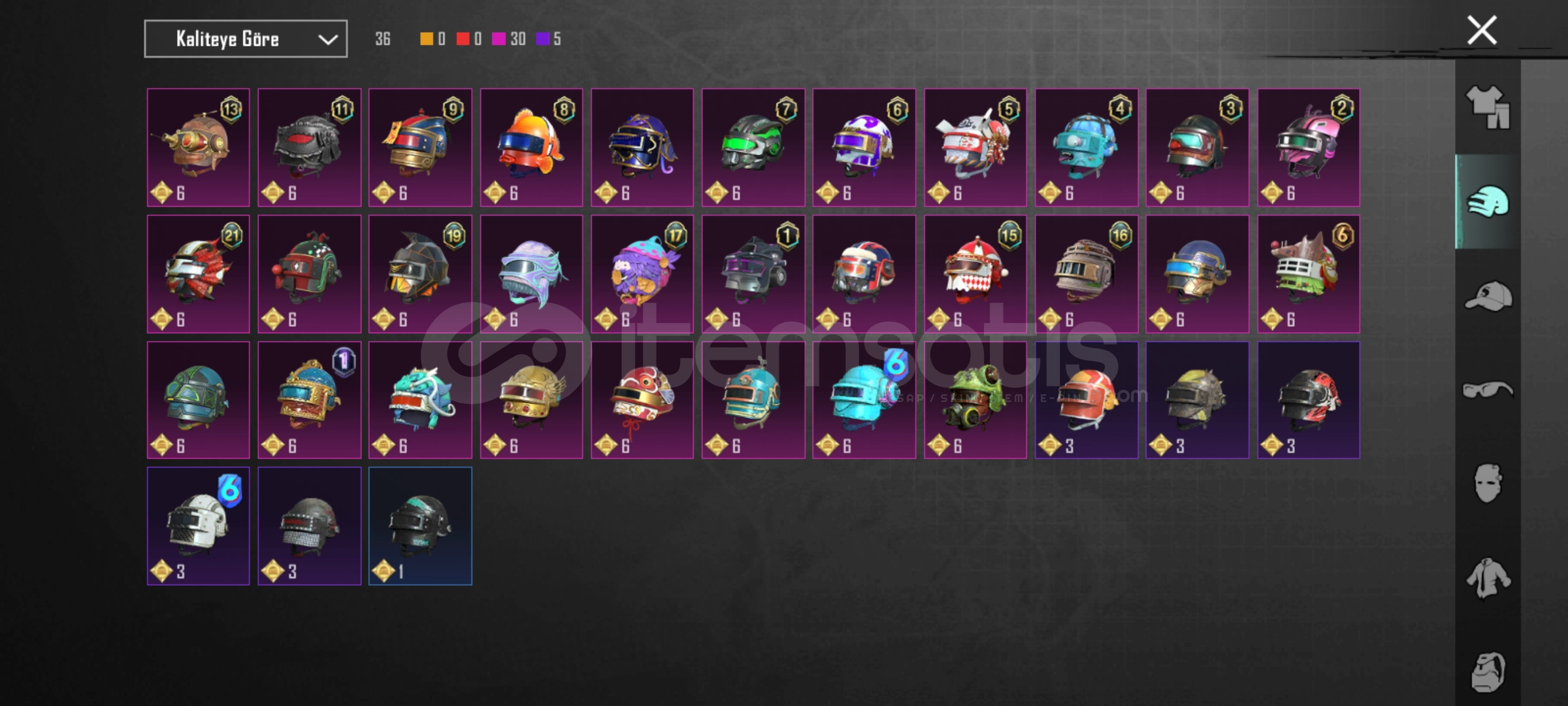1568x706 pixels.
Task: Click the dropdown chevron arrow
Action: click(x=327, y=40)
